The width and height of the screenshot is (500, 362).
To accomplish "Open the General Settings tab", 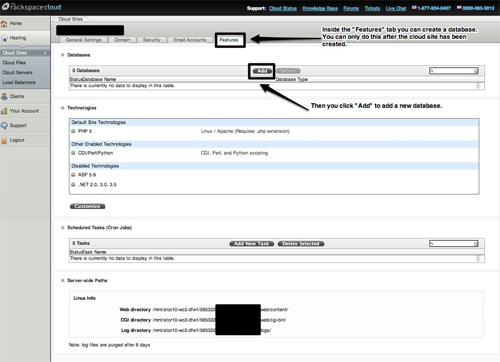I will [83, 40].
